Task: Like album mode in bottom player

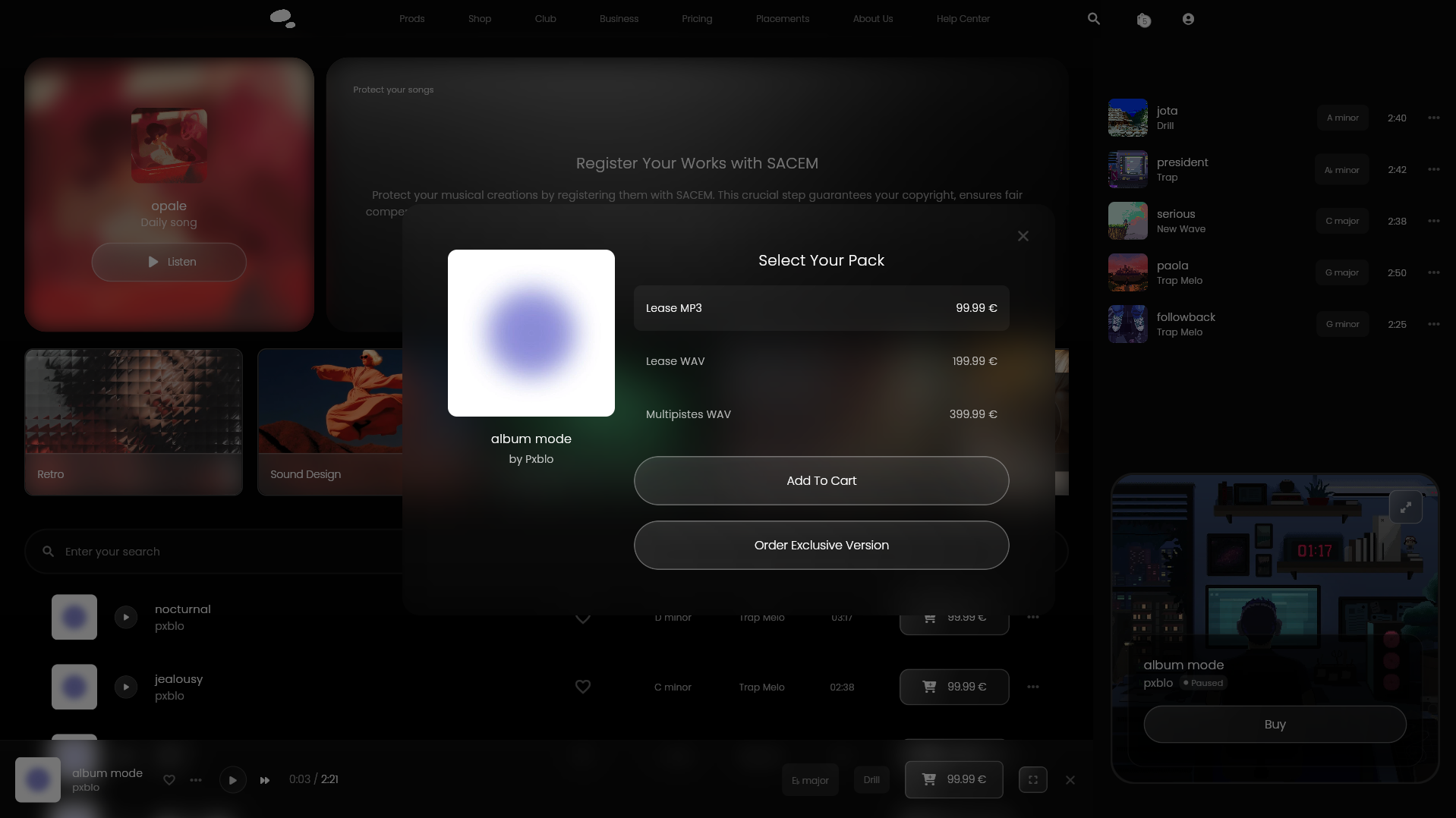Action: 169,780
